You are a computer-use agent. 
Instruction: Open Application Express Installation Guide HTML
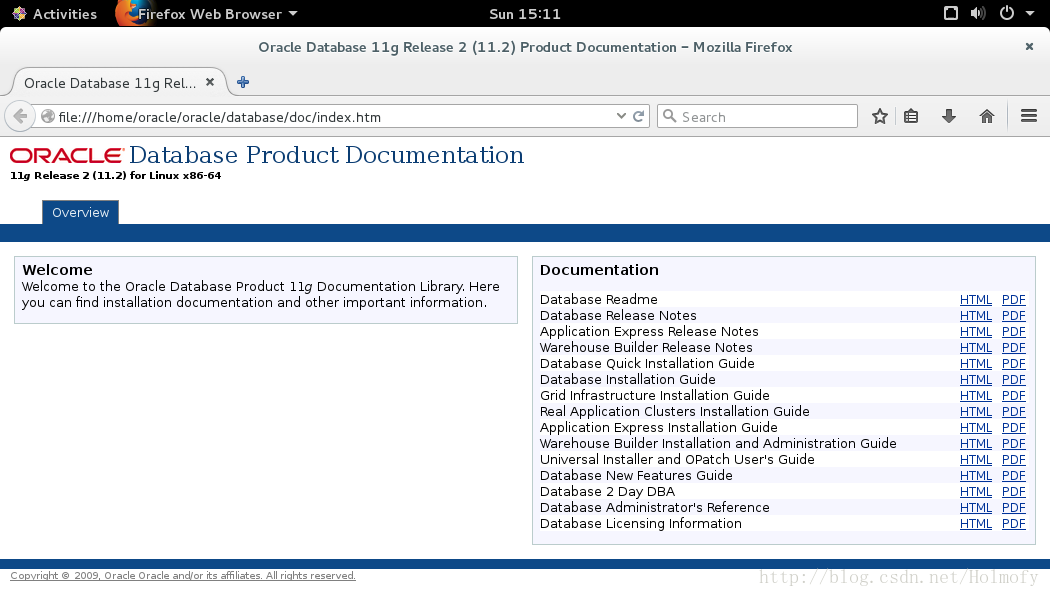(x=976, y=428)
